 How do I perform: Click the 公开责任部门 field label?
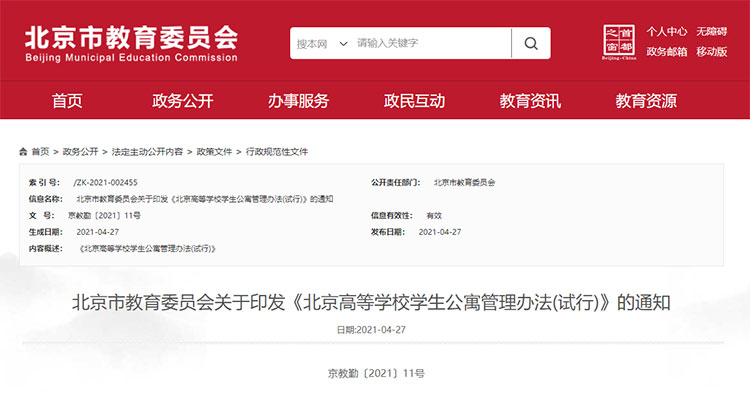pyautogui.click(x=396, y=183)
